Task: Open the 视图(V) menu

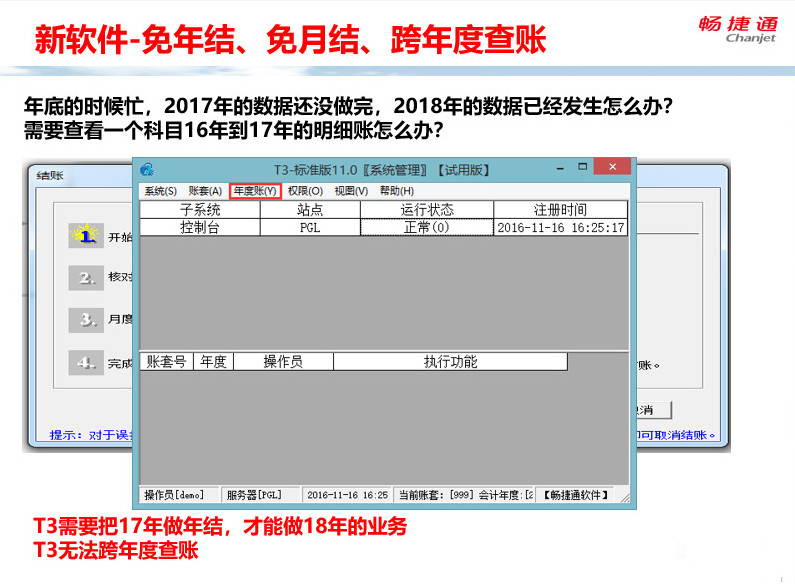Action: click(x=351, y=191)
